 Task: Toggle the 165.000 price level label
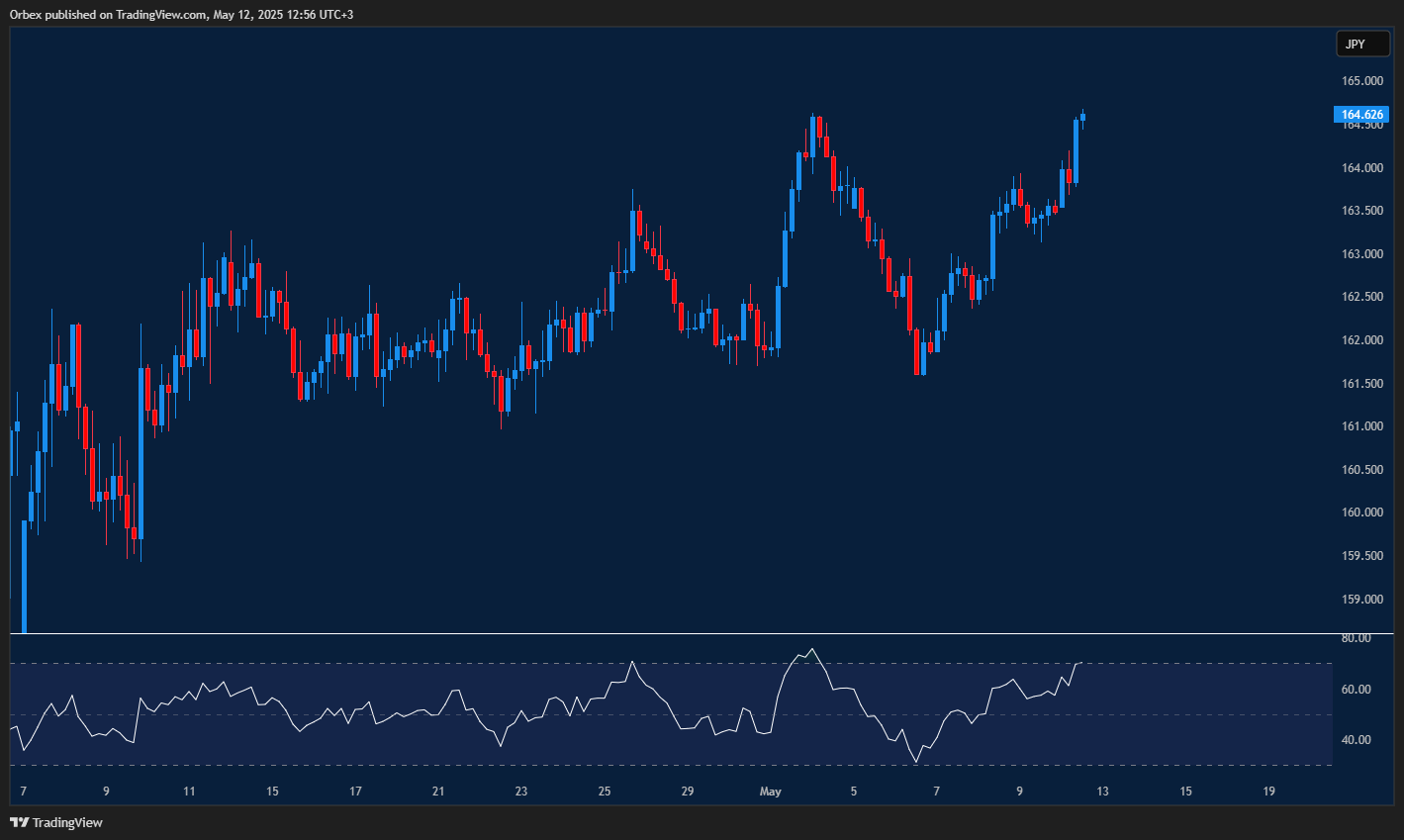pos(1361,80)
